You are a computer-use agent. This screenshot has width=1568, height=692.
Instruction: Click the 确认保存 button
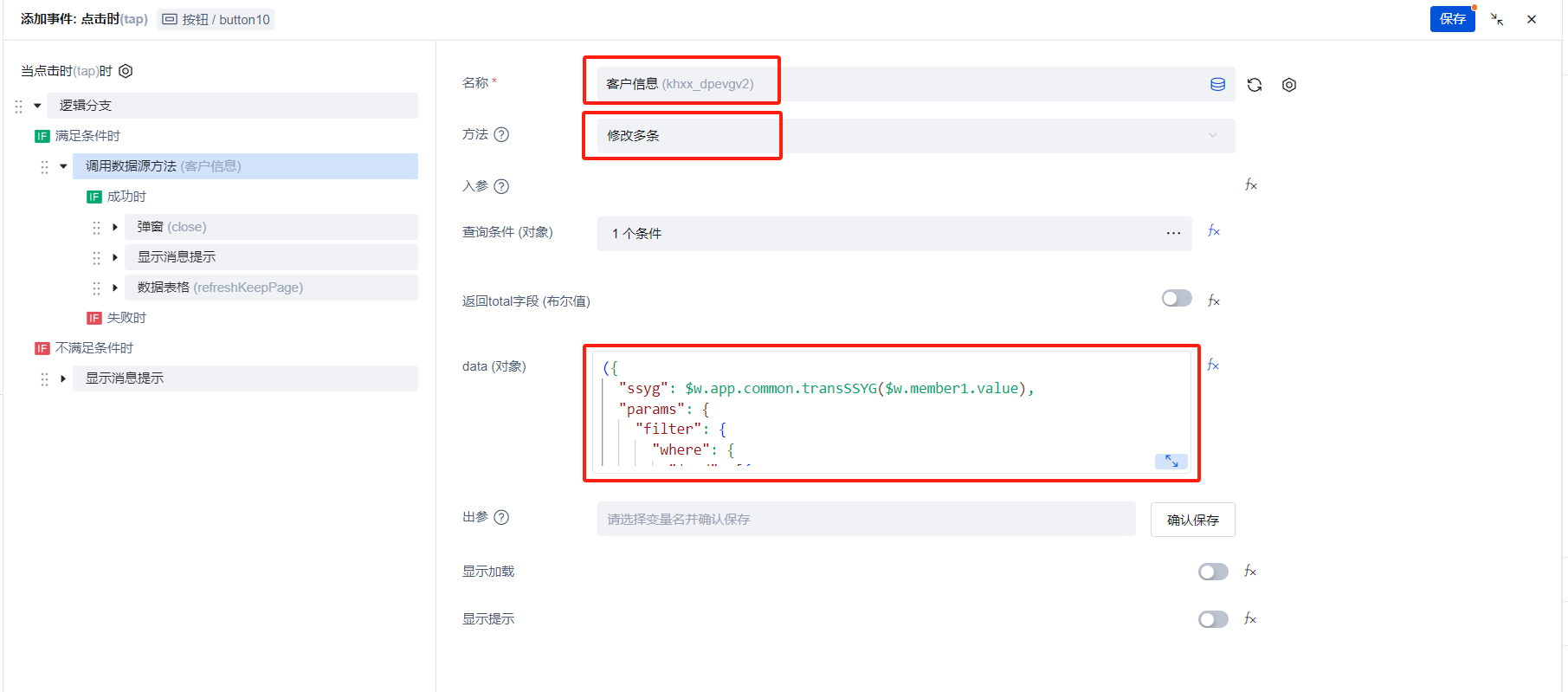pos(1192,520)
